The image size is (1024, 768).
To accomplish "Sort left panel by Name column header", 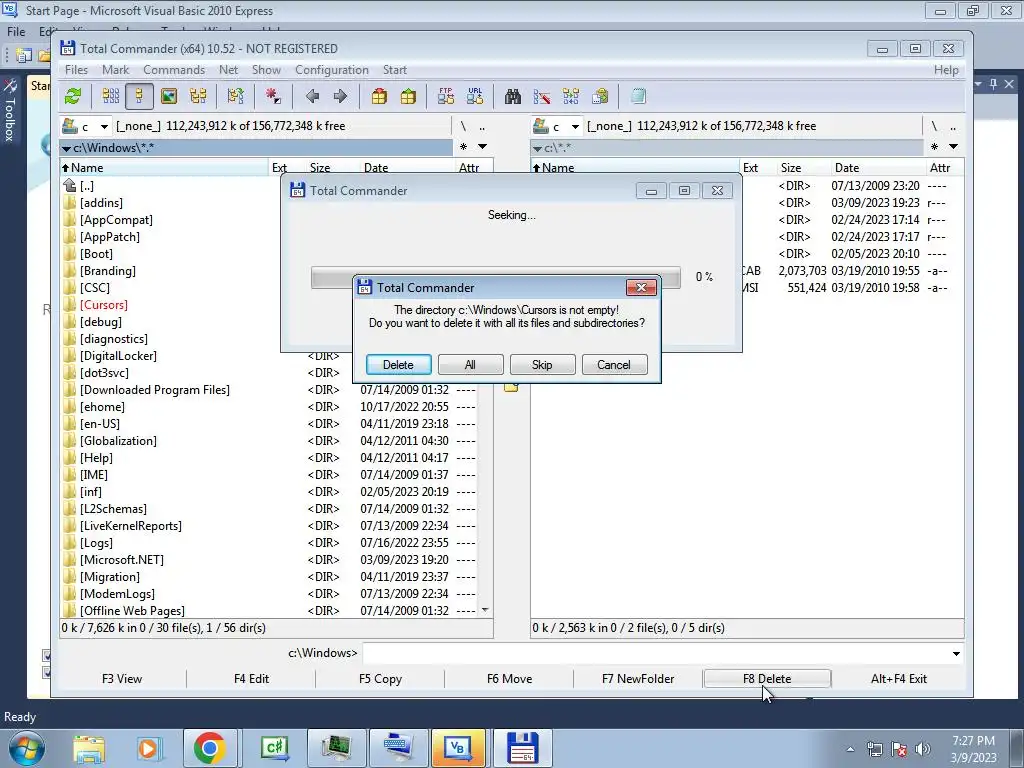I will click(164, 168).
